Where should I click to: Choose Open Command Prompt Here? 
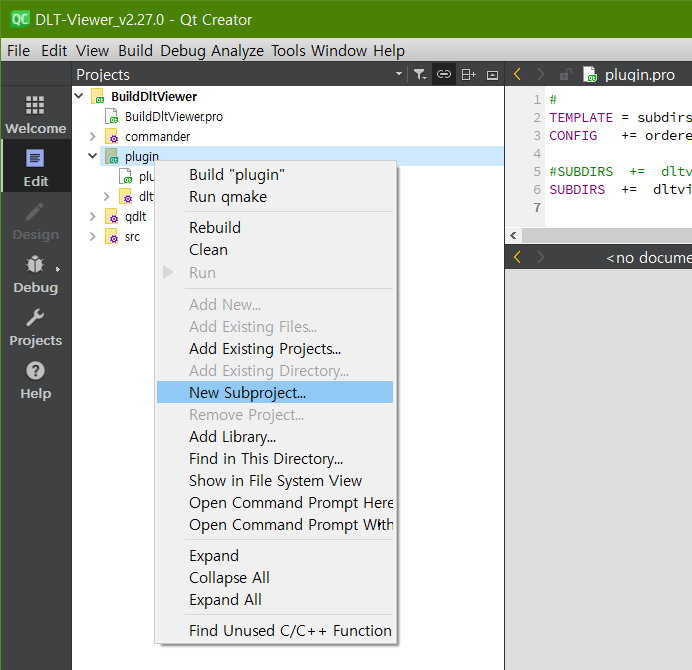(275, 503)
